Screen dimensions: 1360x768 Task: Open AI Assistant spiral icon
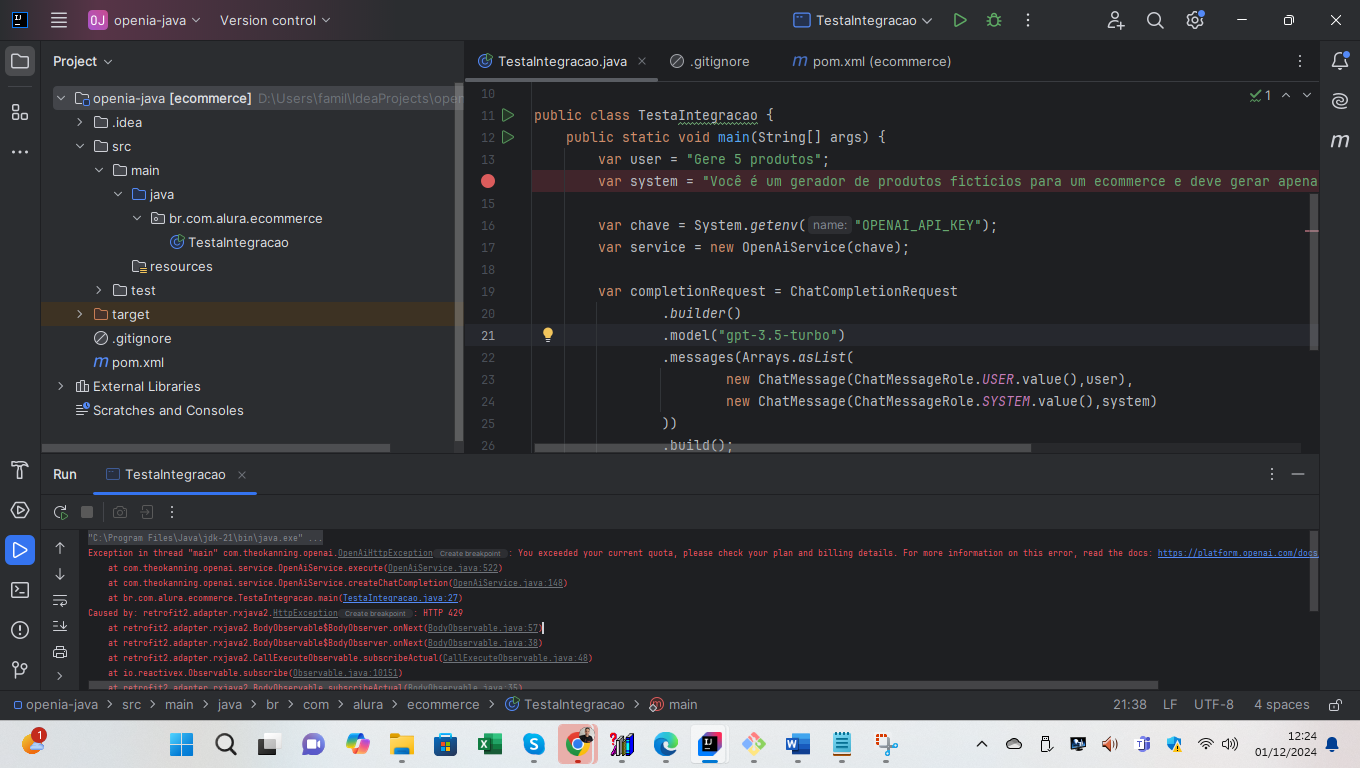point(1340,101)
